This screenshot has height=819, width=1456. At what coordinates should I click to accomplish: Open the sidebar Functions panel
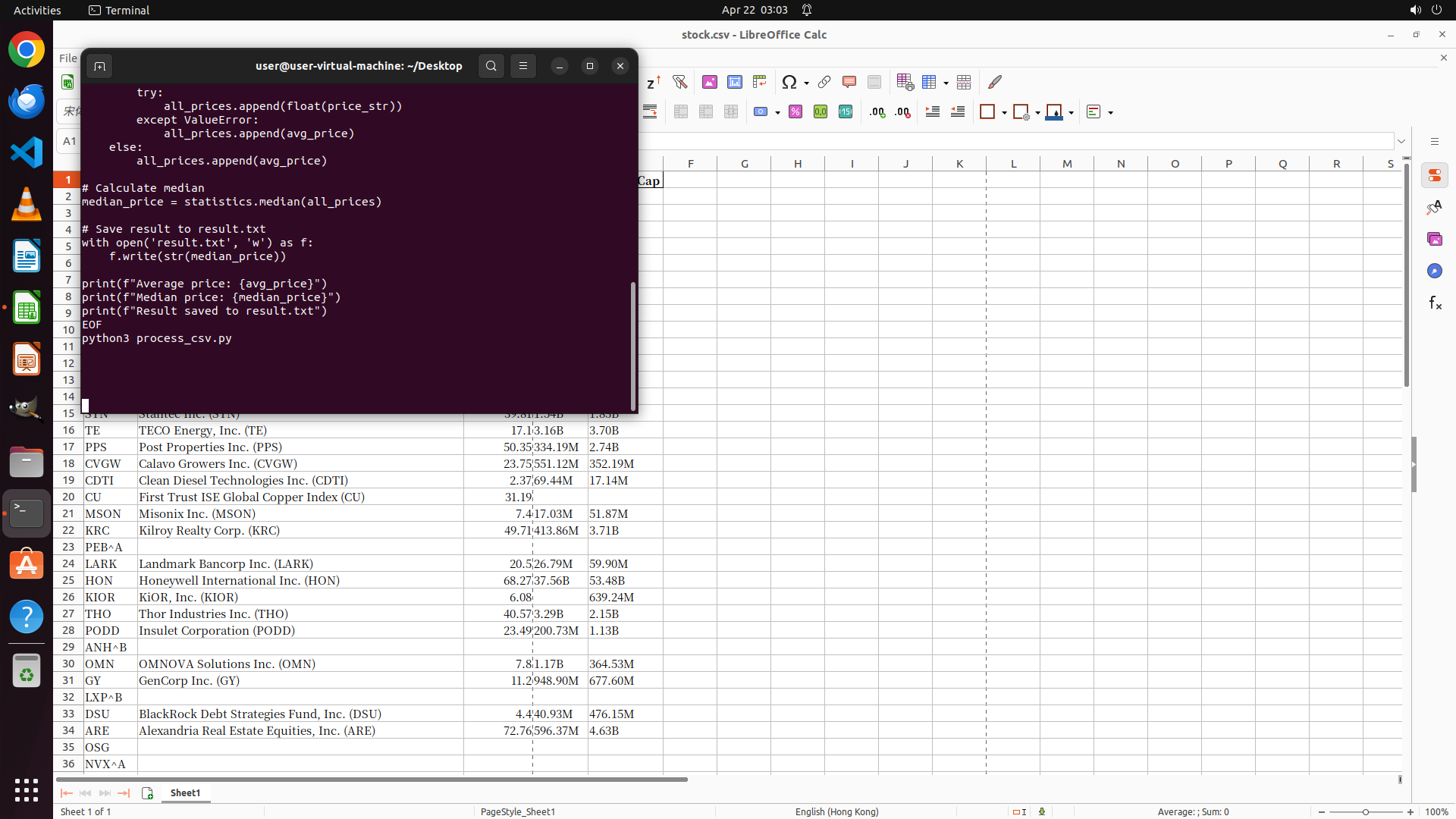click(1434, 303)
